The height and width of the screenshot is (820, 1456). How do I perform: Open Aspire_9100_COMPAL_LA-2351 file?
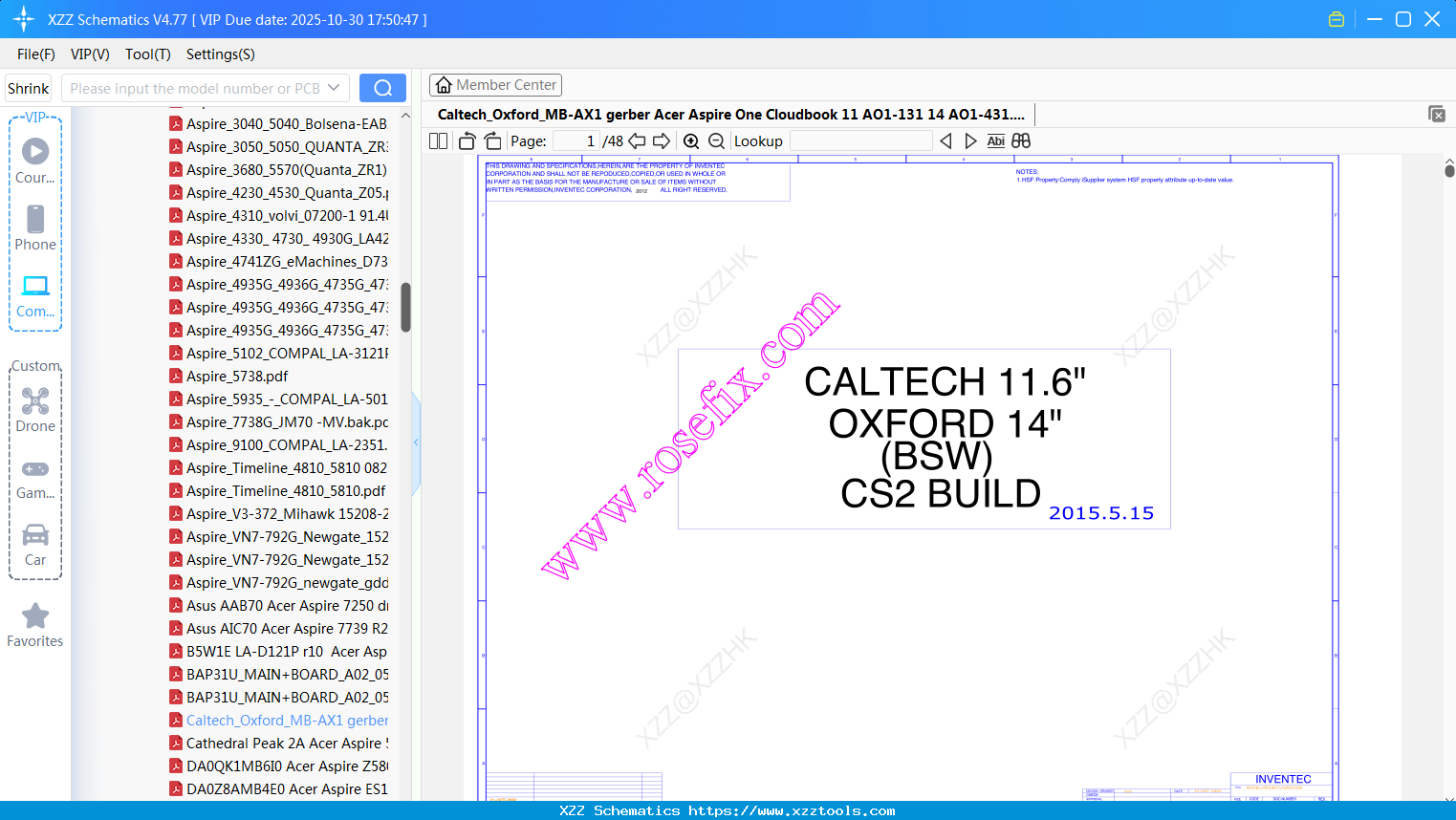pyautogui.click(x=278, y=444)
